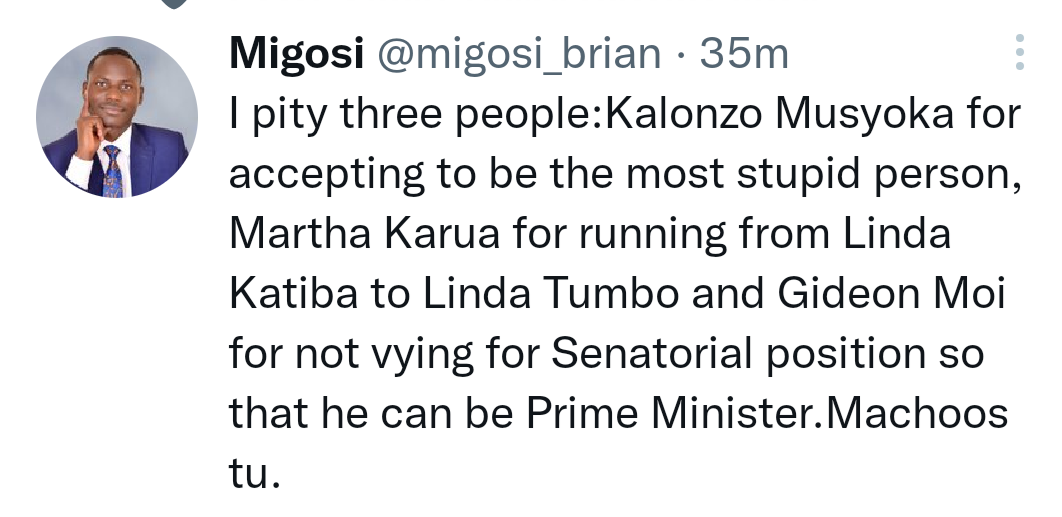Click the name Gideon Moi in the tweet
The height and width of the screenshot is (517, 1062).
[891, 293]
